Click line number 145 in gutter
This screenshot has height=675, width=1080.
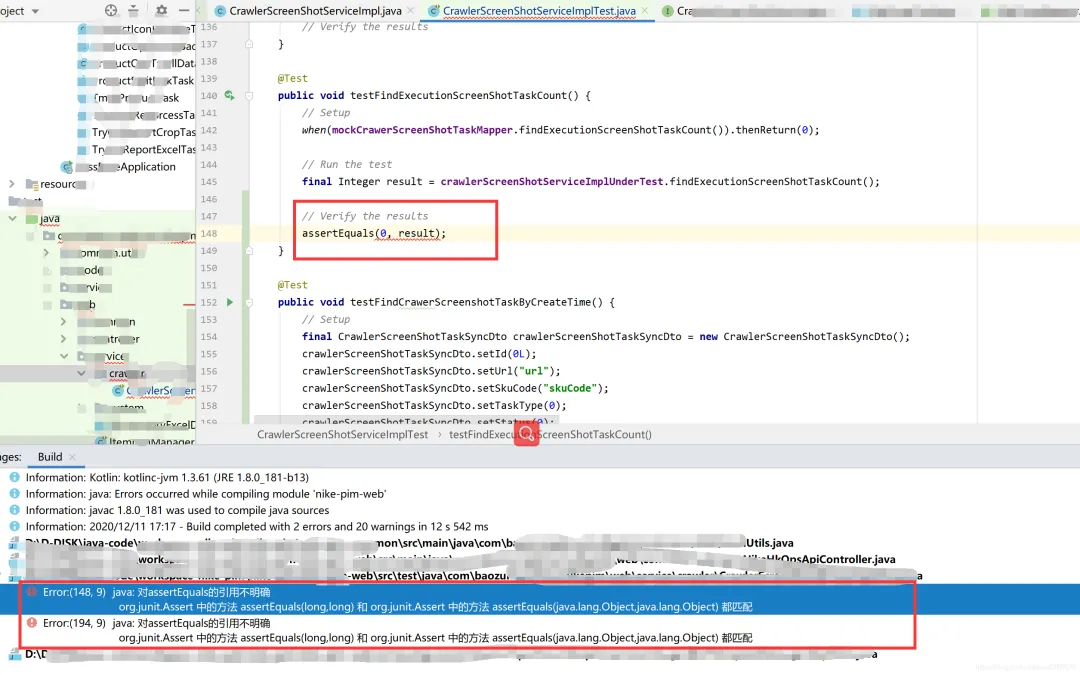[209, 182]
